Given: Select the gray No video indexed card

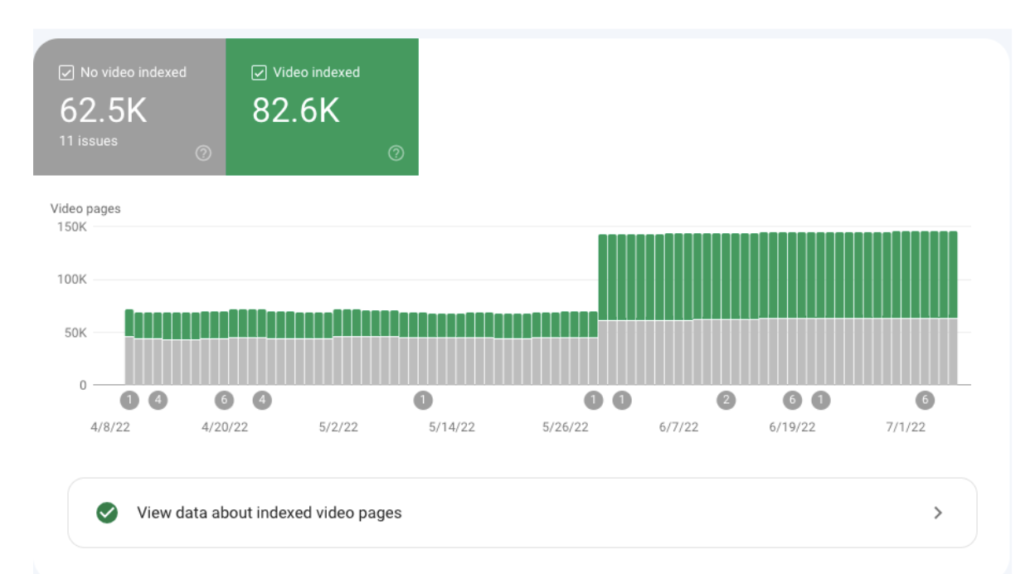Looking at the screenshot, I should (129, 106).
